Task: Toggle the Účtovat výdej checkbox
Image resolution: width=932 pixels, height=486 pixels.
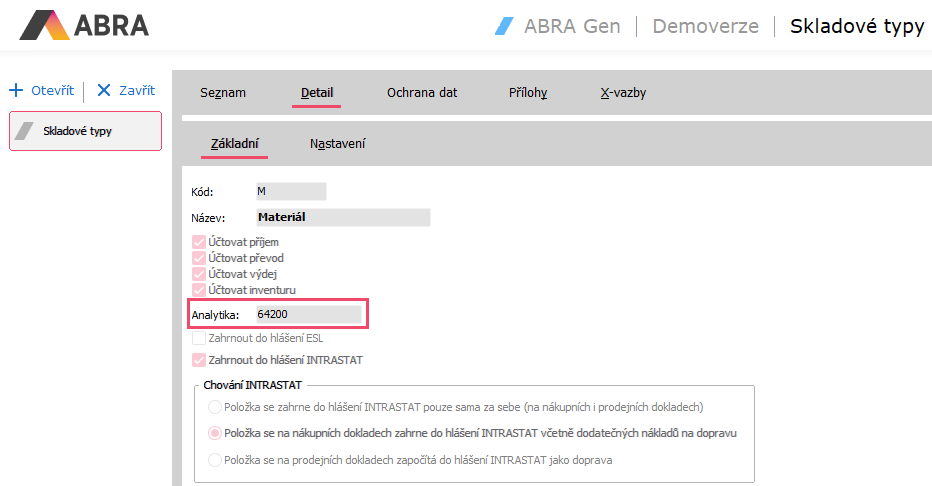Action: point(198,274)
